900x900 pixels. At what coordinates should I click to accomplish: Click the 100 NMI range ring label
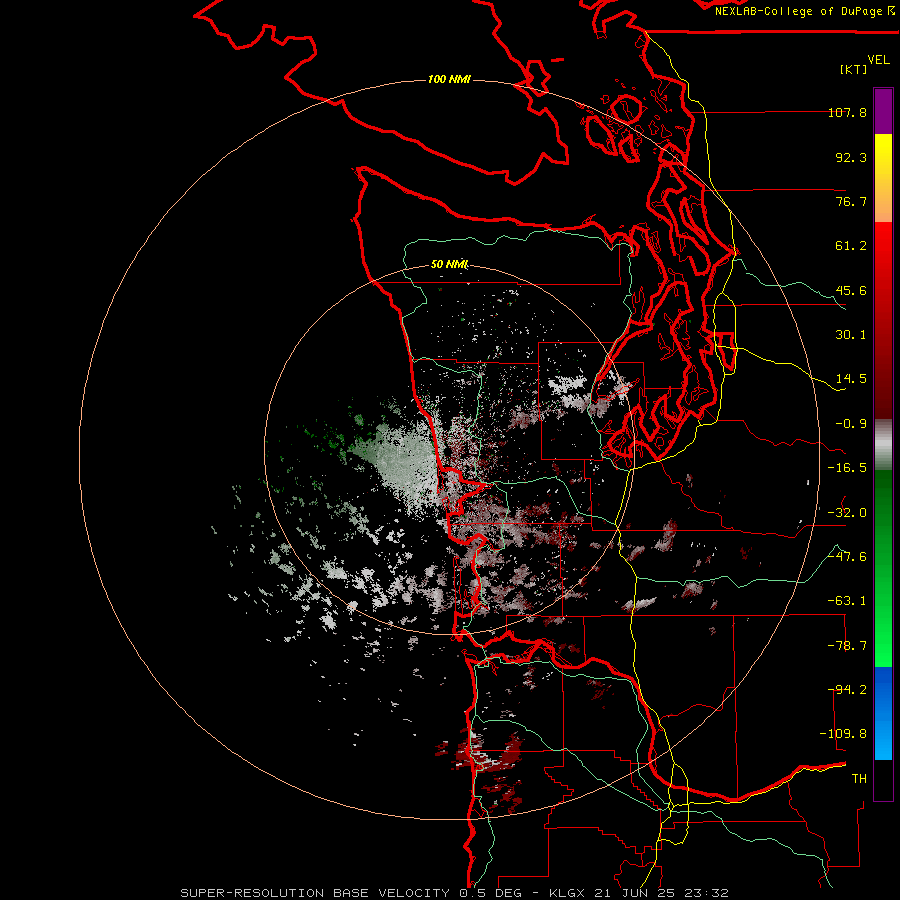tap(449, 79)
